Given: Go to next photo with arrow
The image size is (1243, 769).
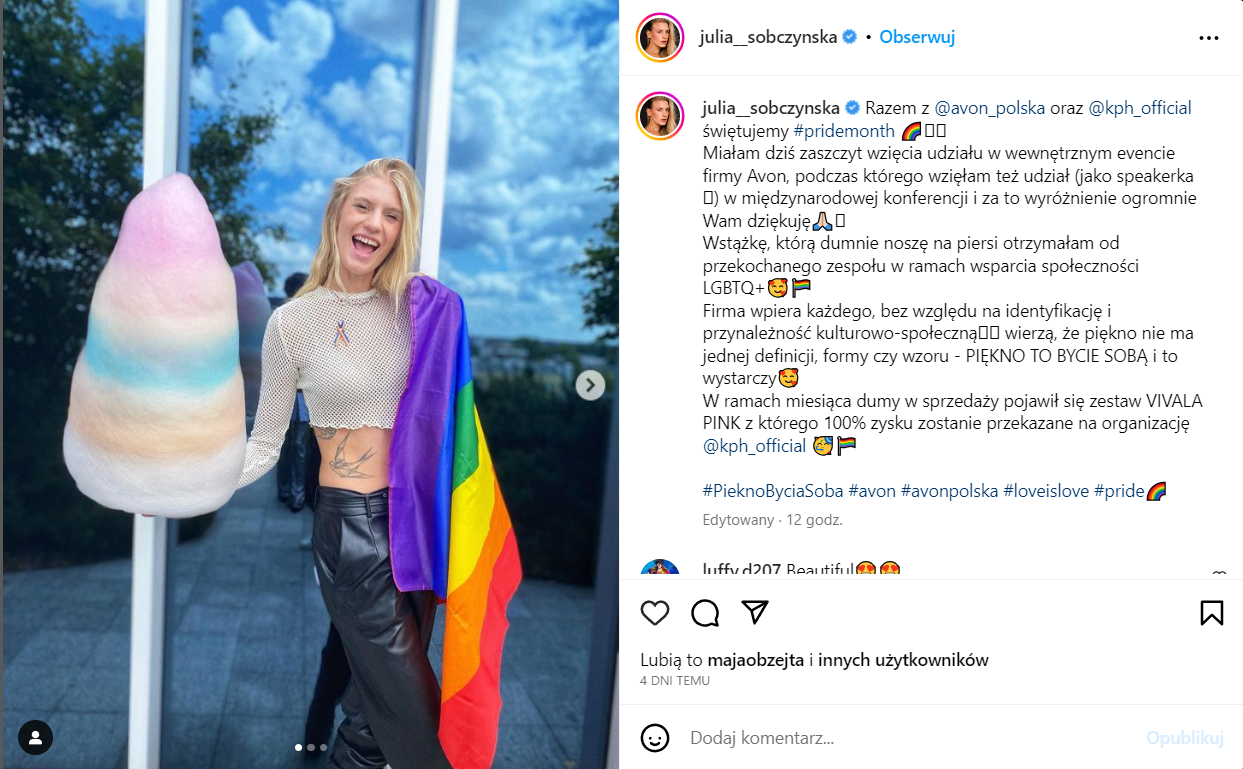Looking at the screenshot, I should click(590, 384).
